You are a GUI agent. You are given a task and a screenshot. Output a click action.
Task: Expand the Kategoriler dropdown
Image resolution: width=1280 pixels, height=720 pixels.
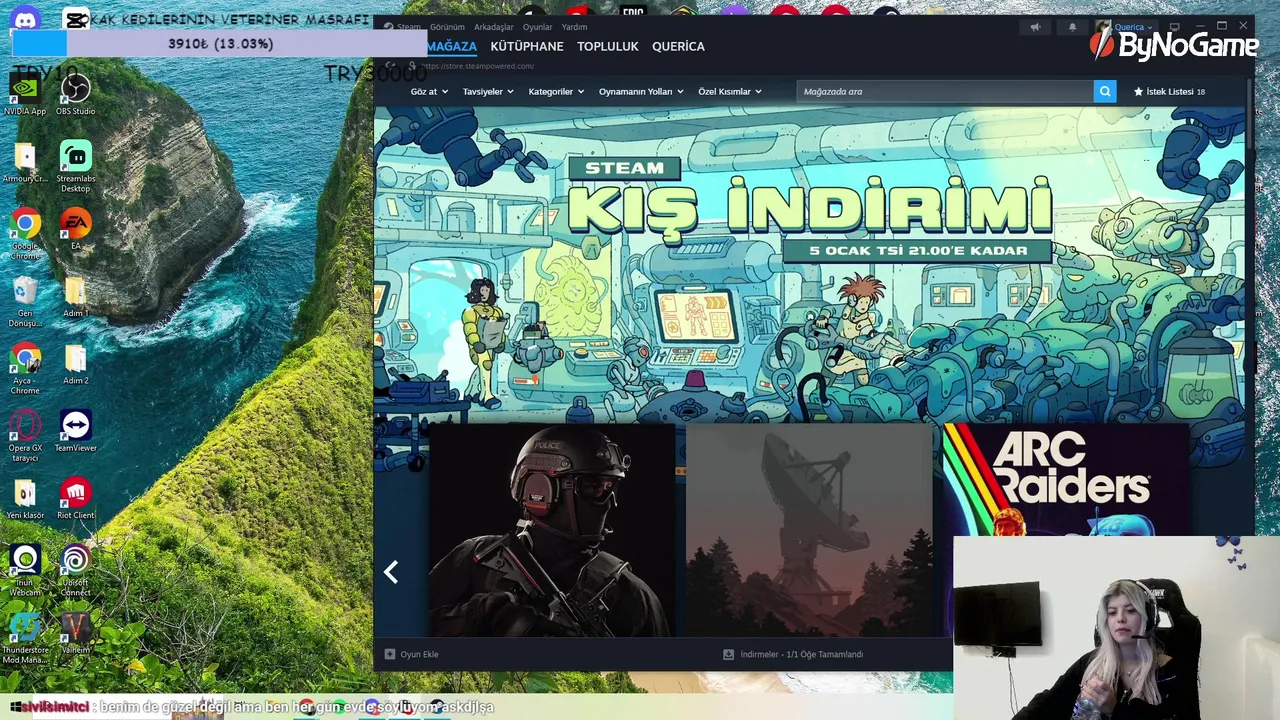tap(556, 91)
